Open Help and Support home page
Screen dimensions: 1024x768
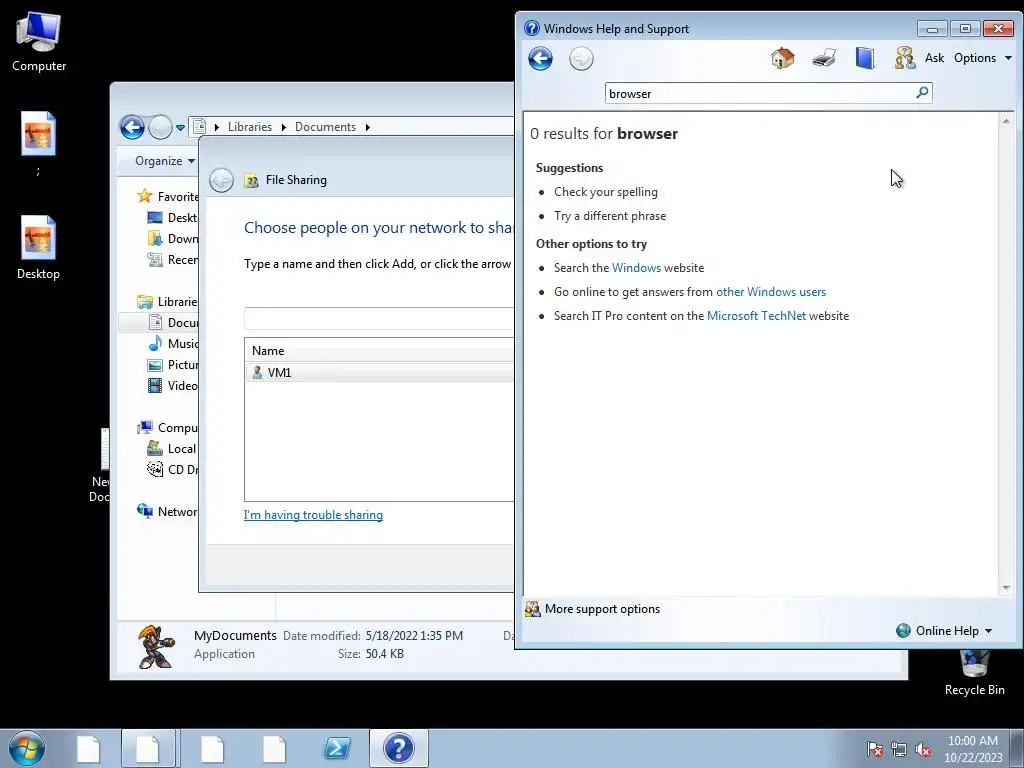pyautogui.click(x=782, y=58)
